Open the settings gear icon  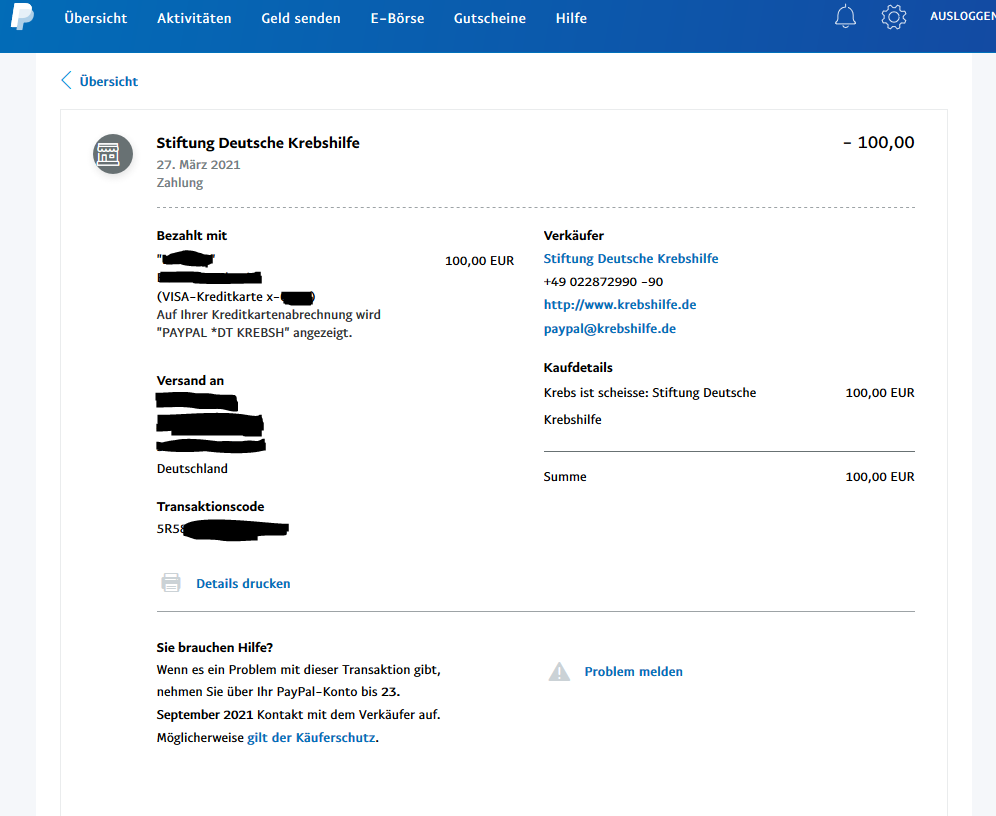point(893,17)
